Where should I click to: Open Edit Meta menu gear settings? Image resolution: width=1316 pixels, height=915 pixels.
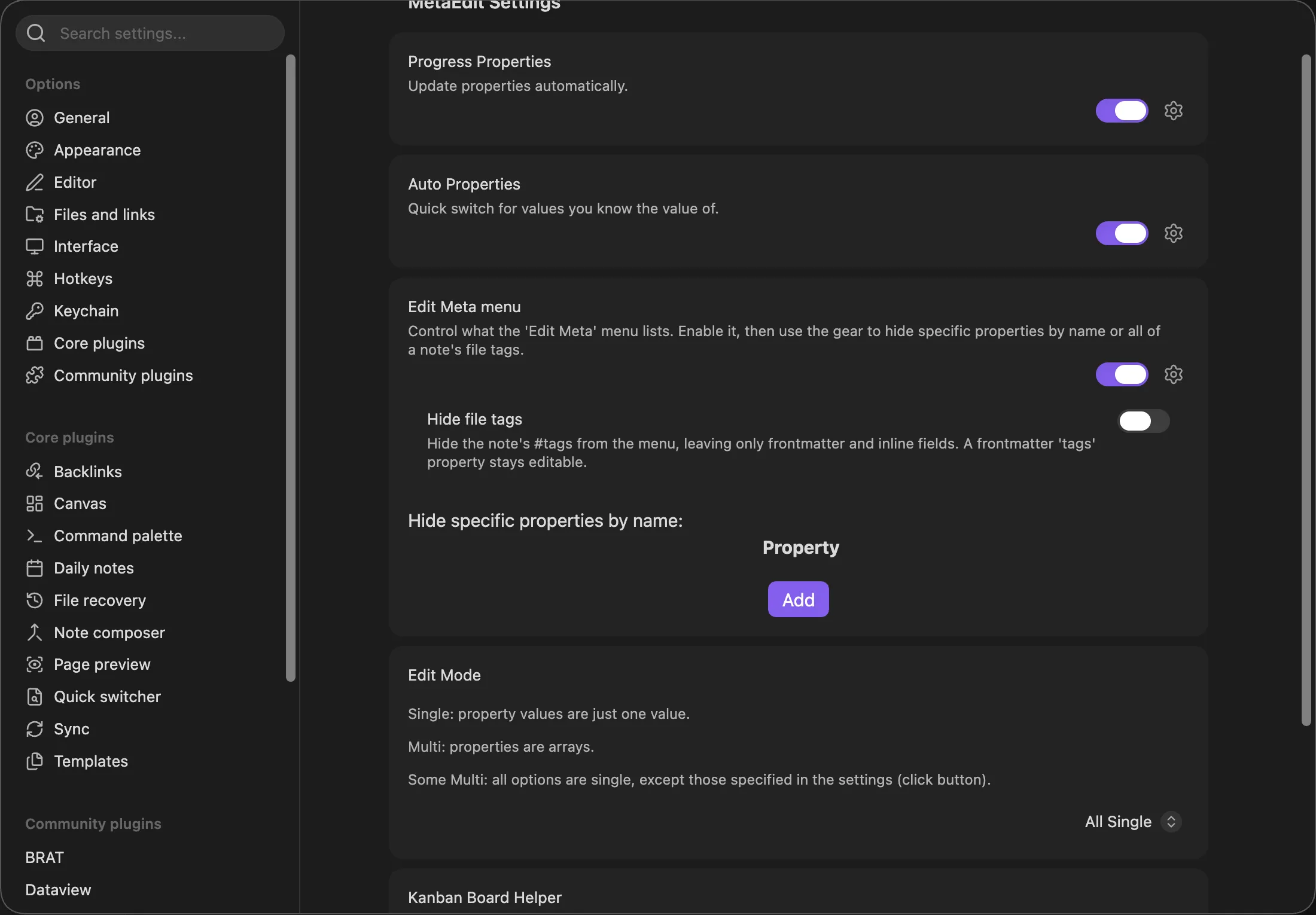coord(1174,374)
